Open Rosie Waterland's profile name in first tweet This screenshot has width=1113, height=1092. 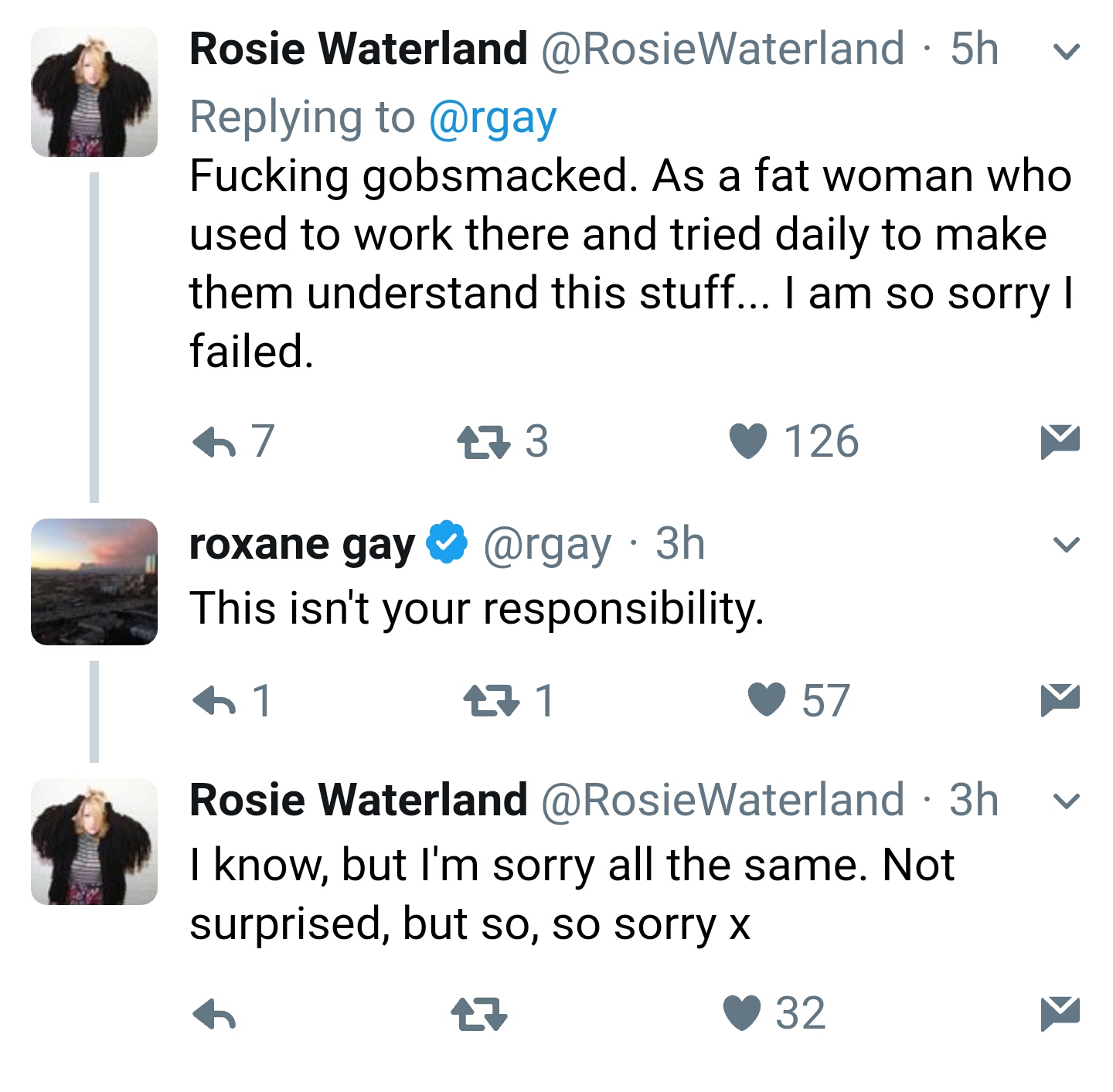click(359, 49)
